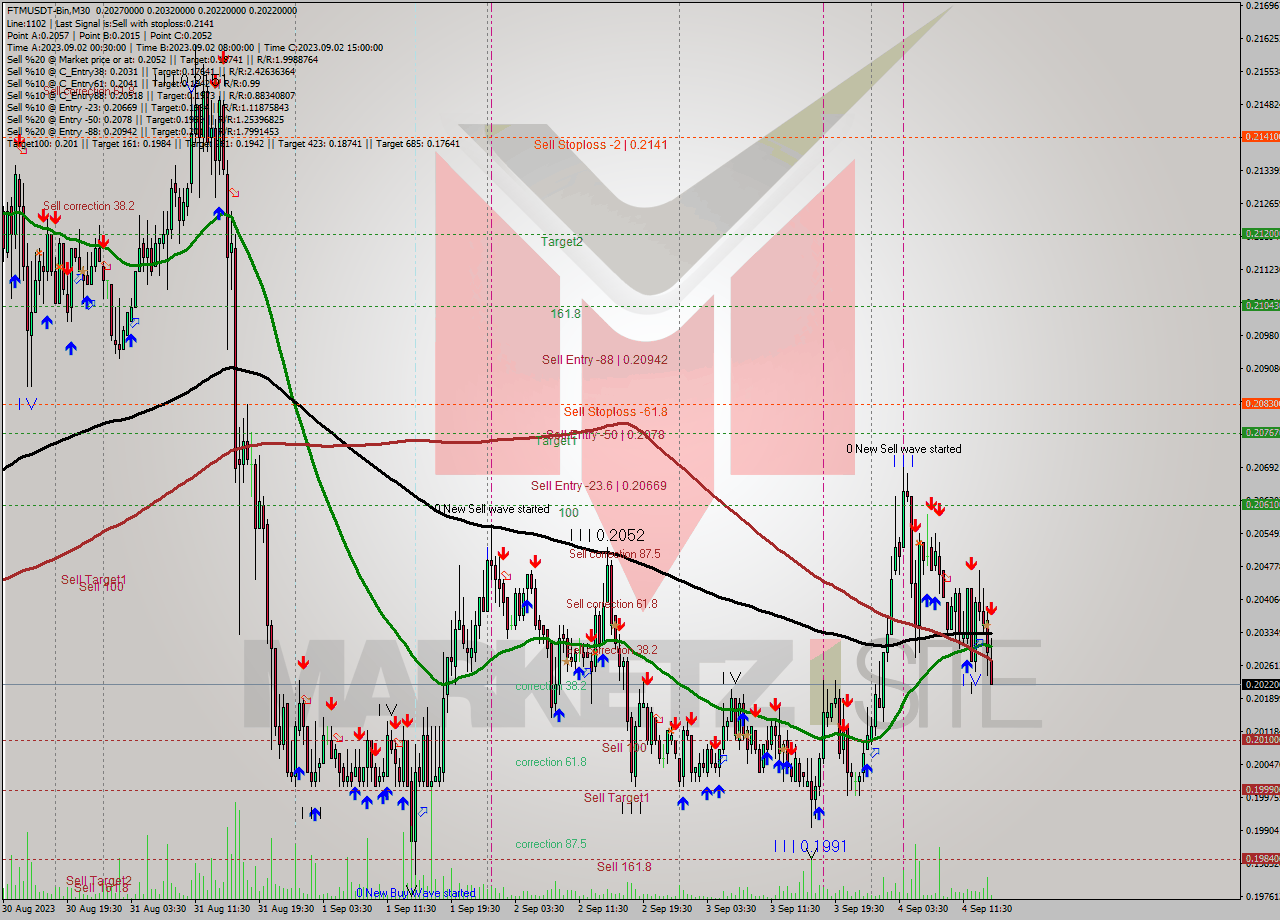This screenshot has width=1280, height=920.
Task: Click the 'Sell correction 61.8' label mid-chart
Action: click(x=612, y=604)
